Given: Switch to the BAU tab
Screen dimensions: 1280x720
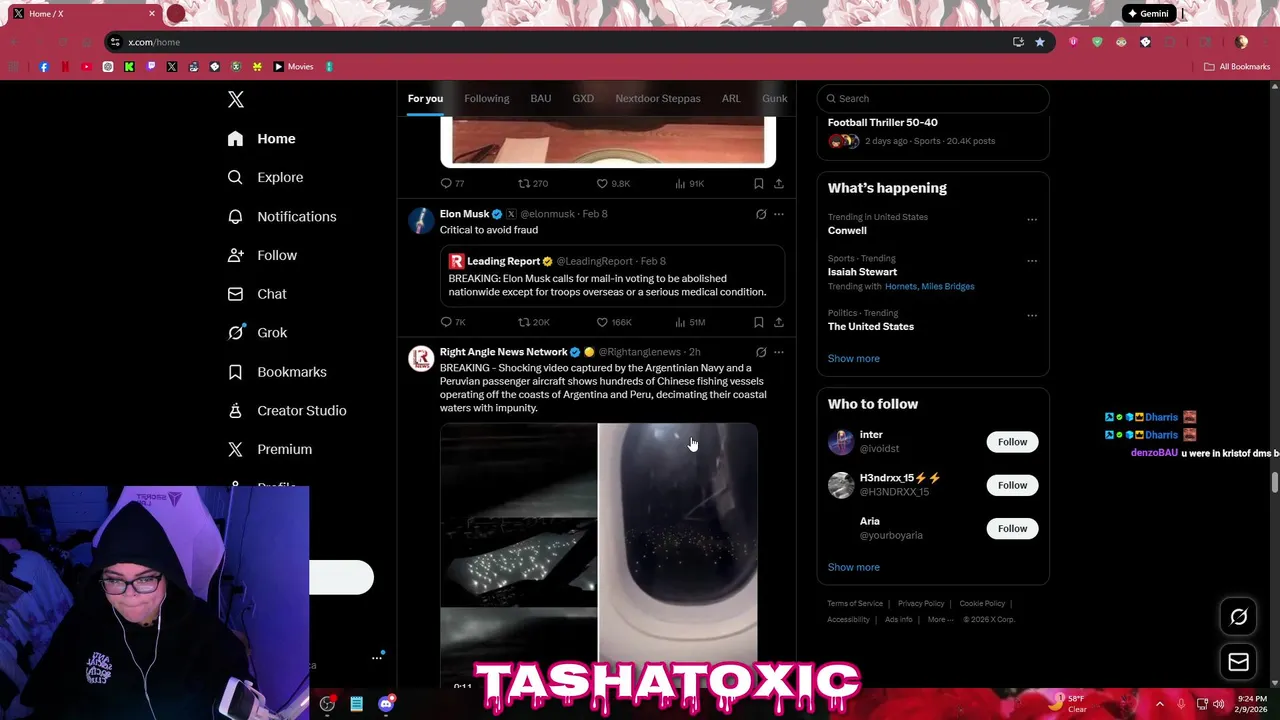Looking at the screenshot, I should tap(541, 98).
